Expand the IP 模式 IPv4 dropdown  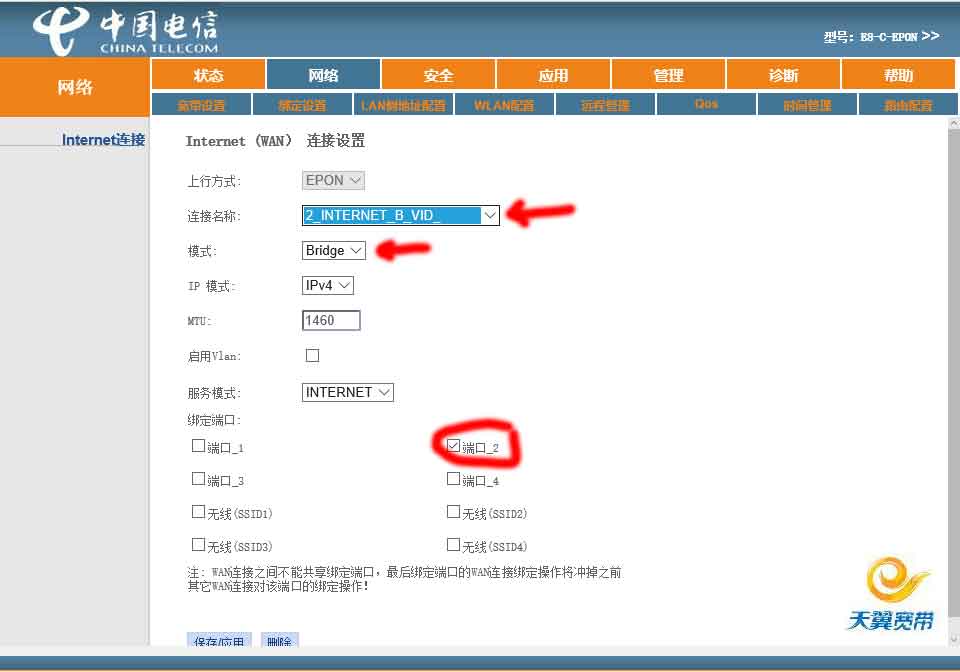(328, 285)
